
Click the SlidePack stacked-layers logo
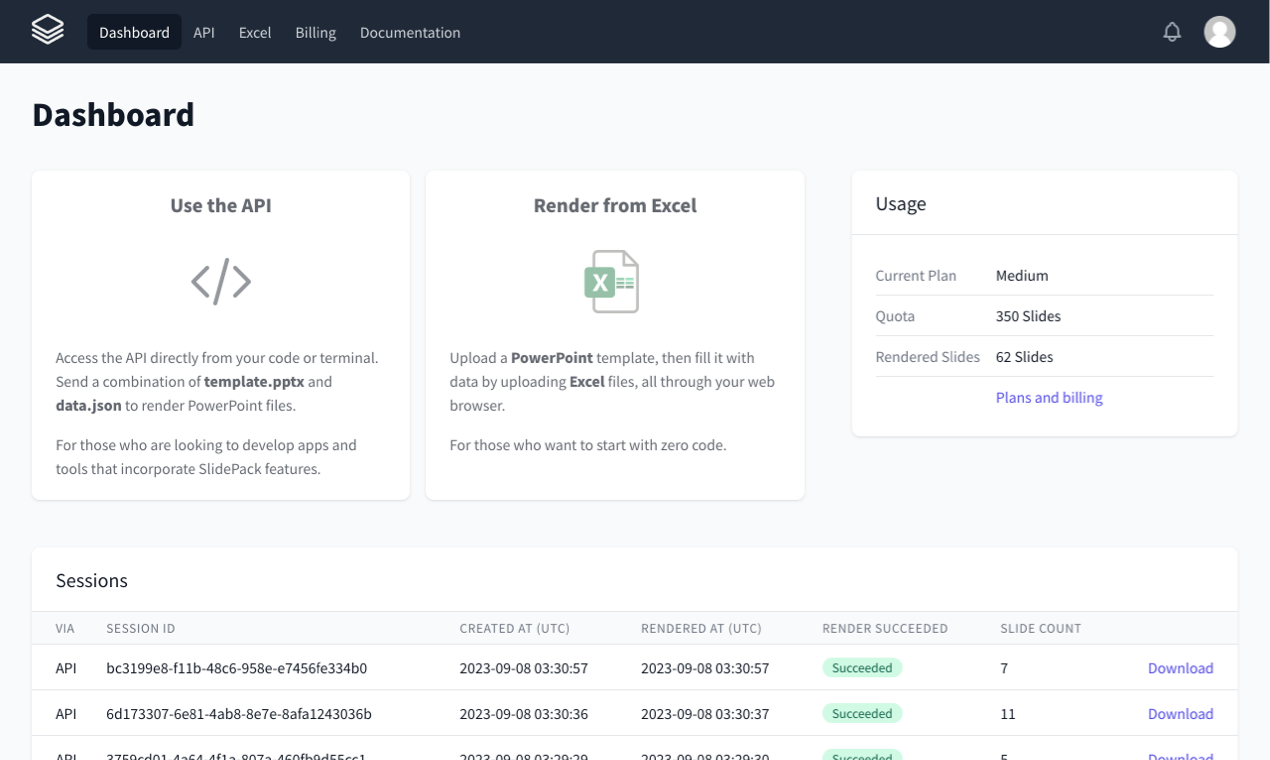[x=48, y=30]
